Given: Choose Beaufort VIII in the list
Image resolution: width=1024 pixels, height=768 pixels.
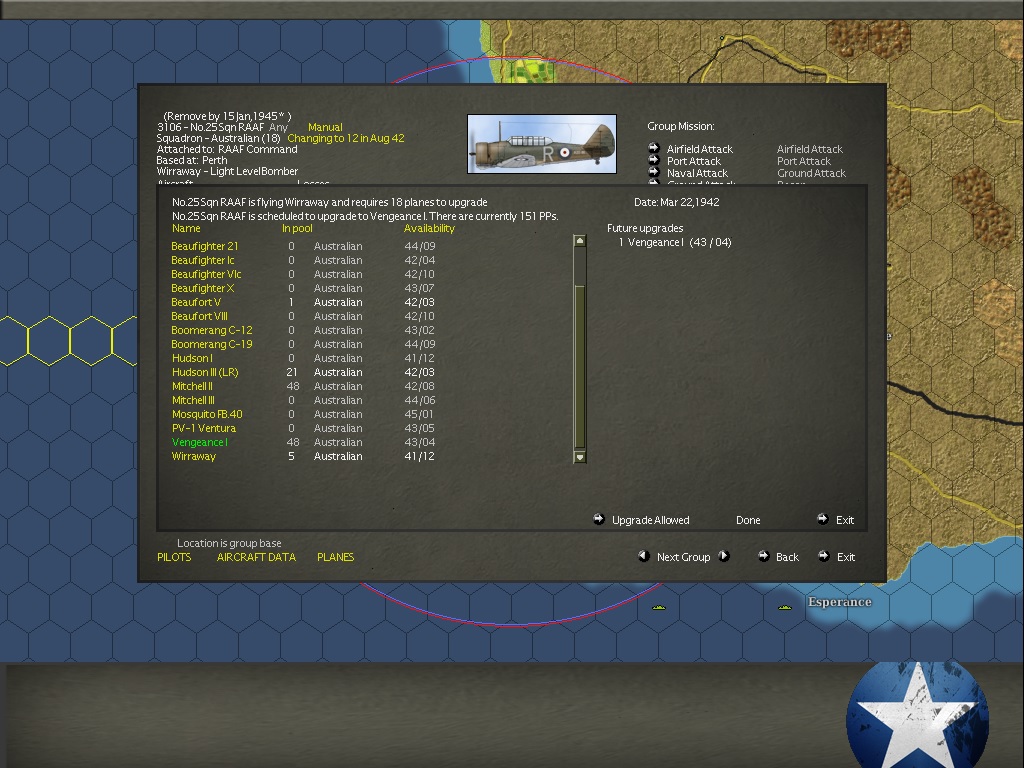Looking at the screenshot, I should tap(199, 316).
